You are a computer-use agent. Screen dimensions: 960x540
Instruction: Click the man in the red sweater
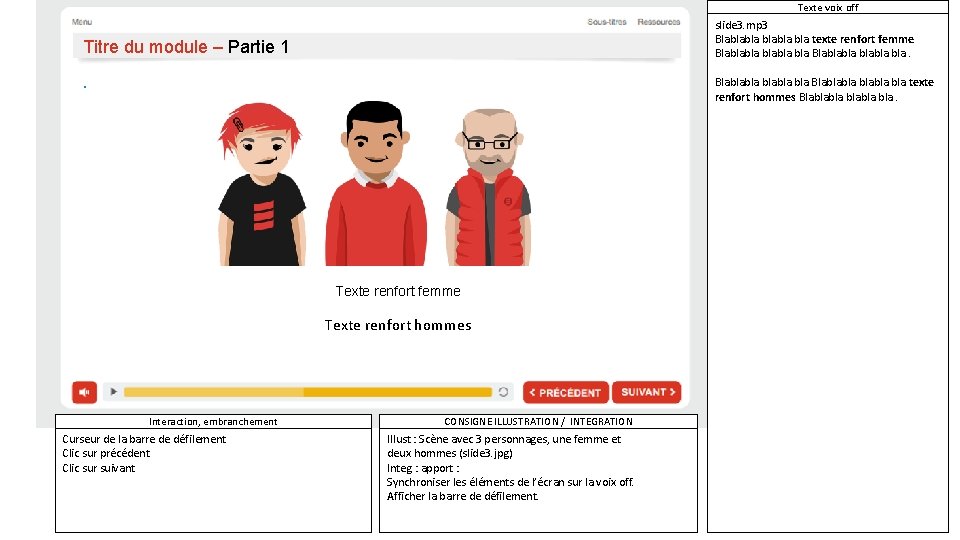(x=375, y=184)
